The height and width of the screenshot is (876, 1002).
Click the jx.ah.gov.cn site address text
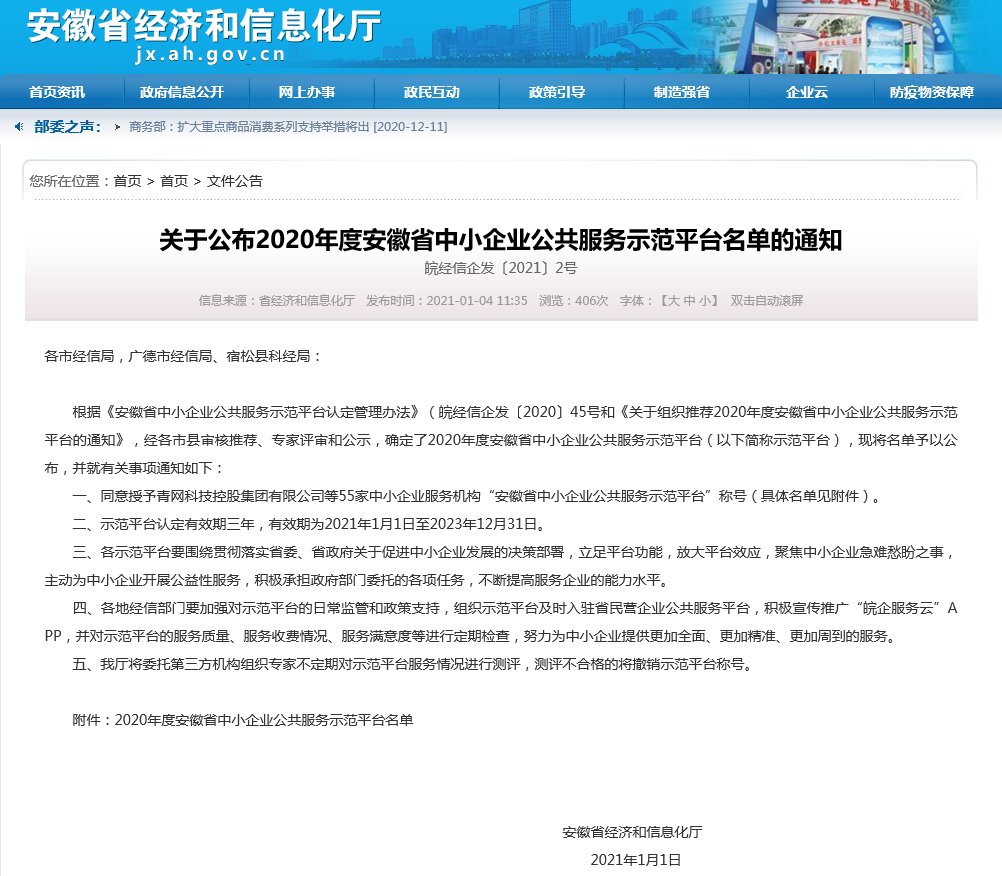tap(210, 55)
